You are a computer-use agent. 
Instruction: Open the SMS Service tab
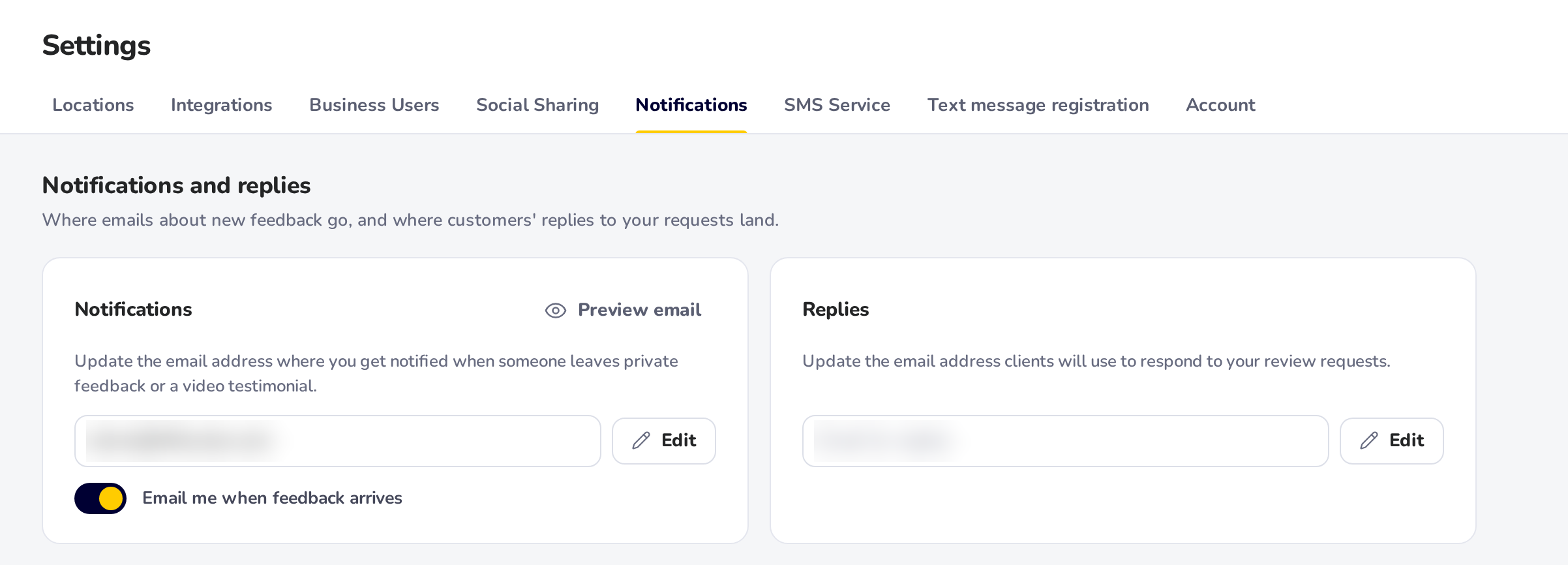tap(837, 105)
